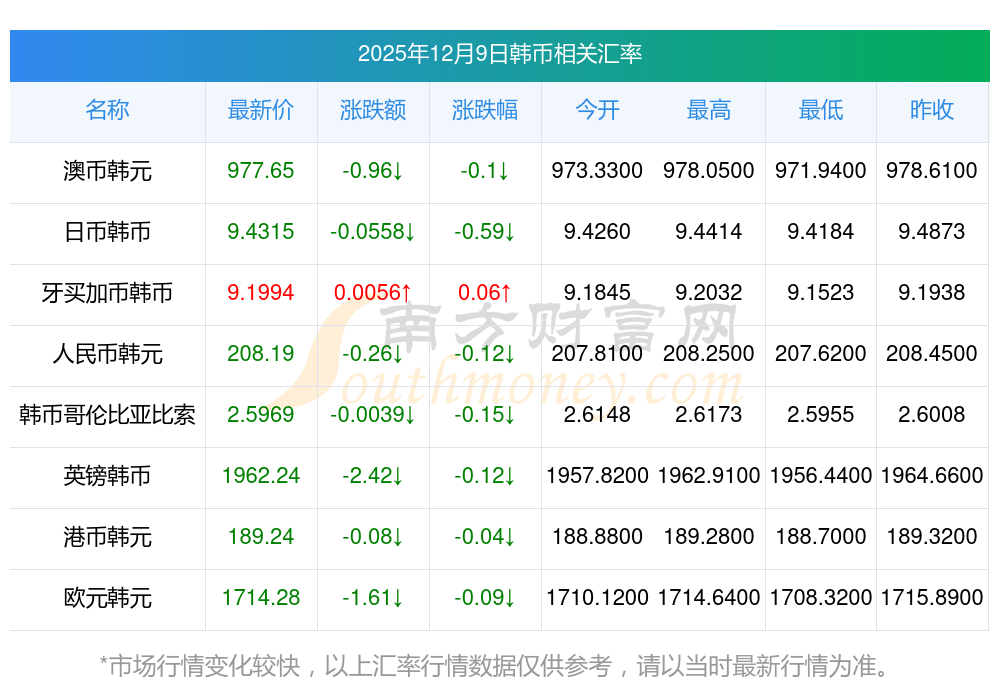The width and height of the screenshot is (1000, 697).
Task: Click the 涨跌幅 column header
Action: coord(485,110)
